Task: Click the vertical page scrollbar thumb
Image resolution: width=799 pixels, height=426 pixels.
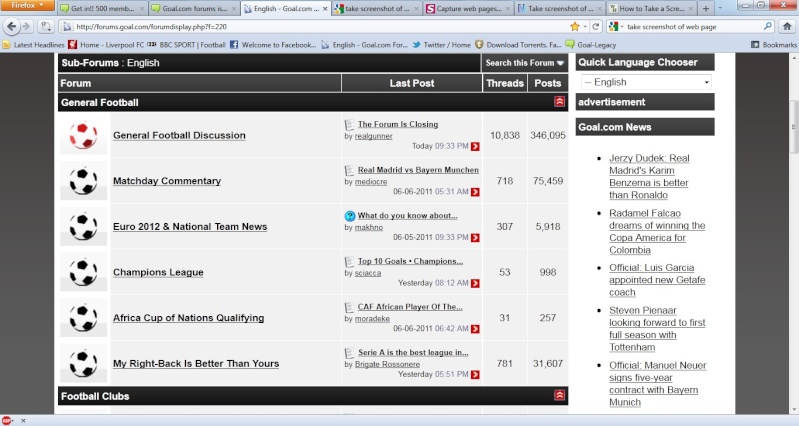Action: (x=793, y=126)
